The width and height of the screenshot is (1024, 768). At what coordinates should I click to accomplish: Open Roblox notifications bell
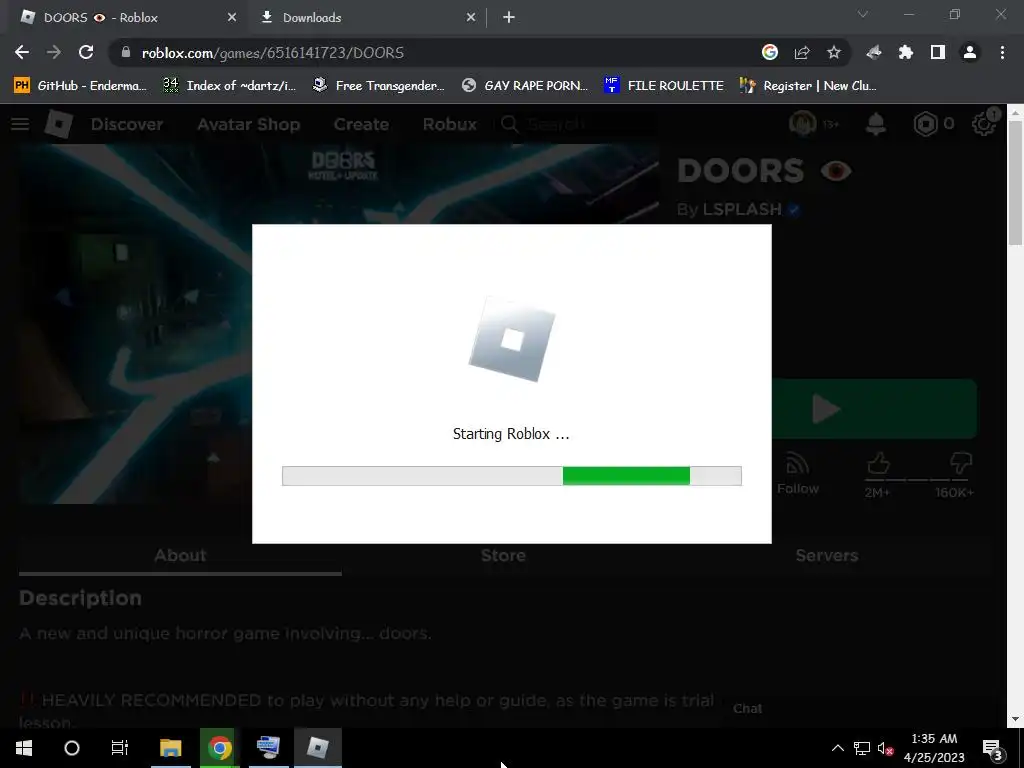point(876,123)
